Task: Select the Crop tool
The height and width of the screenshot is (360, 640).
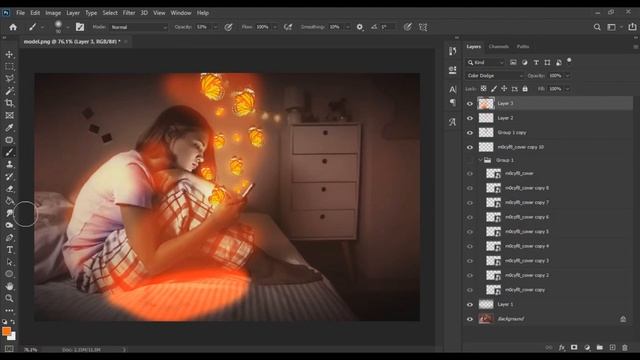Action: (x=9, y=103)
